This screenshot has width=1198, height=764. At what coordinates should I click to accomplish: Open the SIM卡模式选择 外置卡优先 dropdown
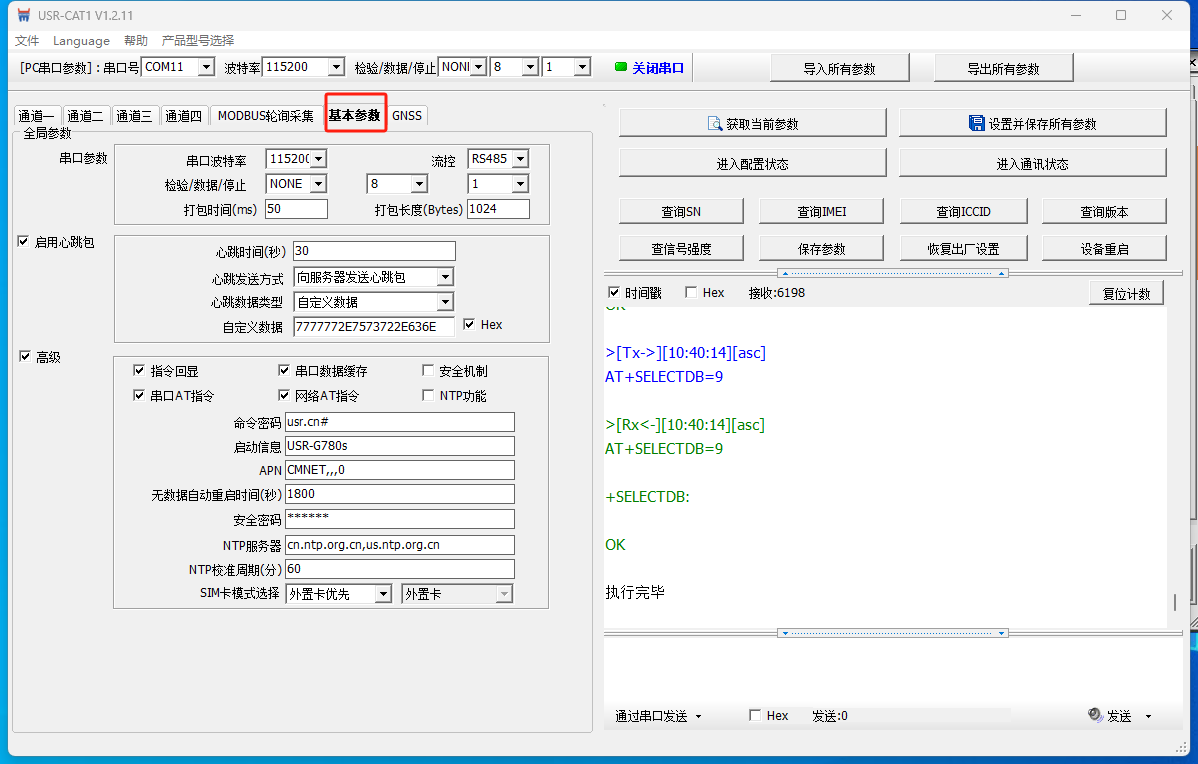pos(382,594)
